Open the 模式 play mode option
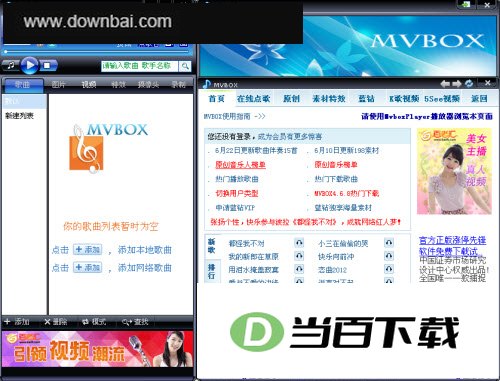Screen dimensions: 500x381 [94, 322]
